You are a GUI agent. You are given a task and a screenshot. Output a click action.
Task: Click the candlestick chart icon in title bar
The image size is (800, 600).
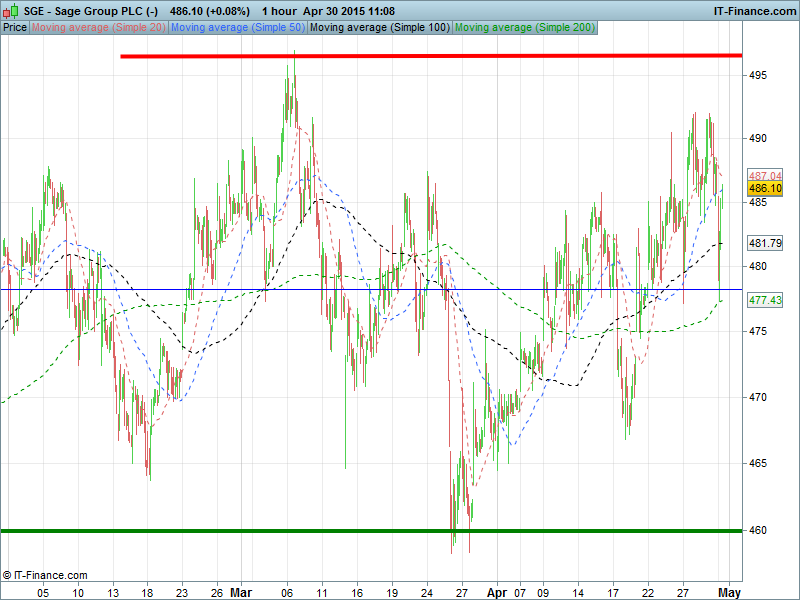tap(11, 10)
